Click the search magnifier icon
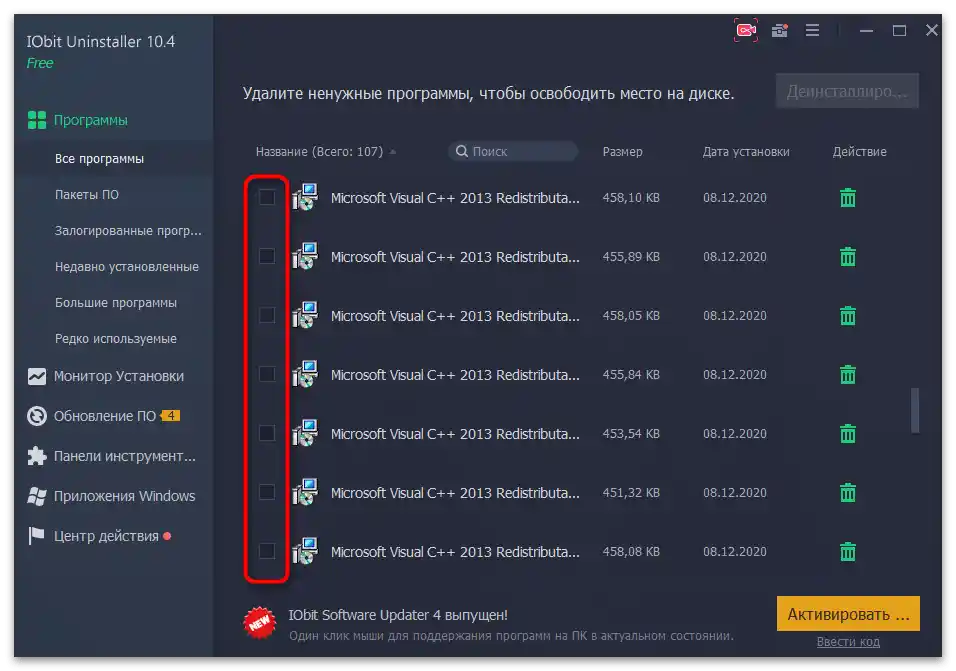956x671 pixels. point(462,151)
